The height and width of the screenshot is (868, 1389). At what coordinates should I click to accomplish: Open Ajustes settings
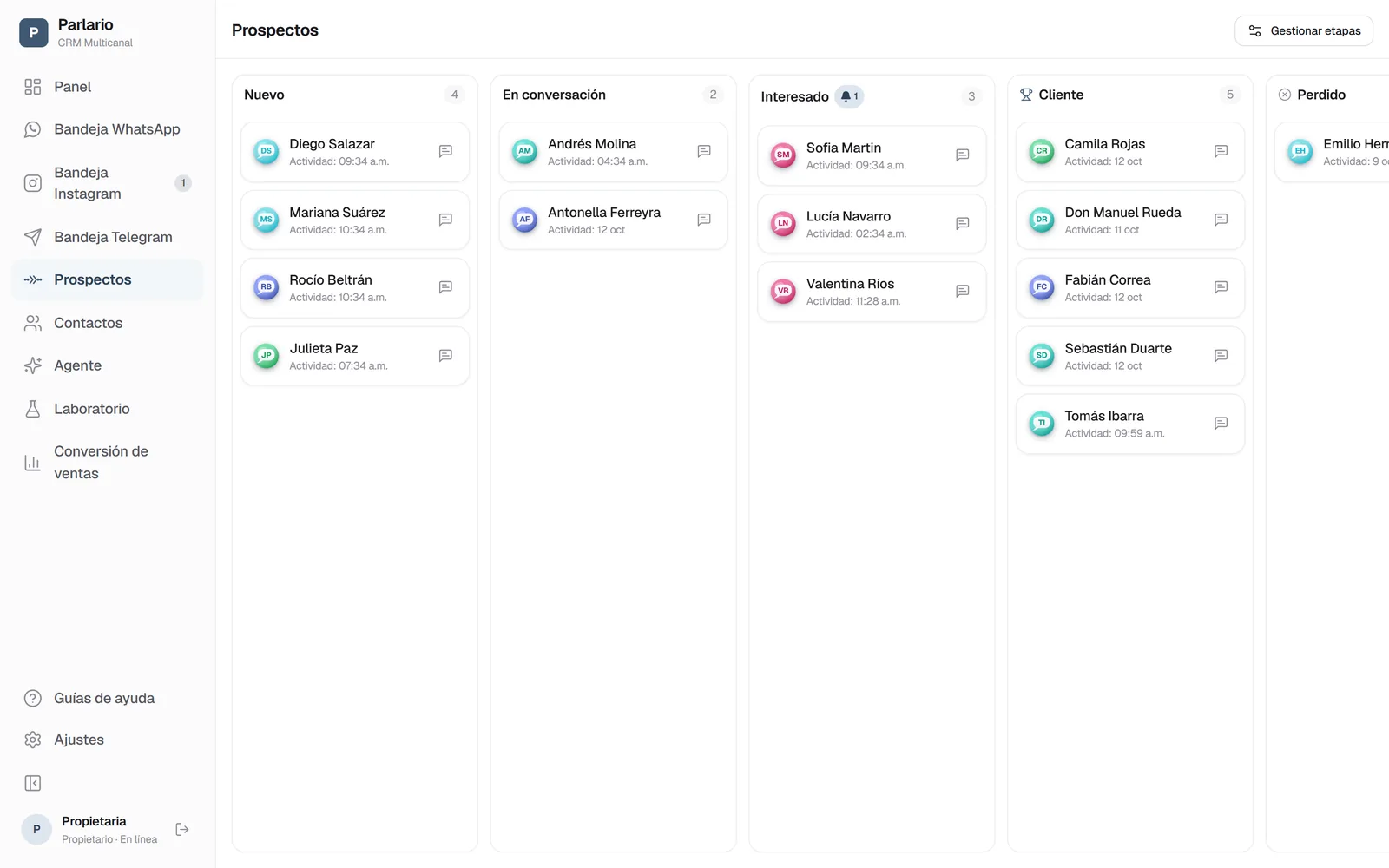pos(108,740)
